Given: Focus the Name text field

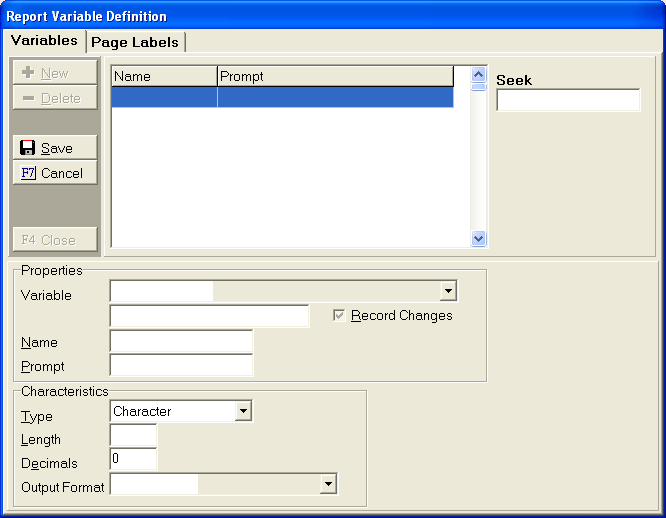Looking at the screenshot, I should point(181,342).
